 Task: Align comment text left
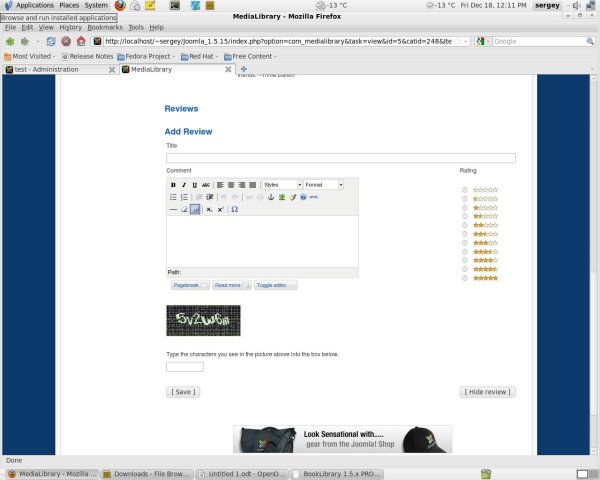pos(220,185)
